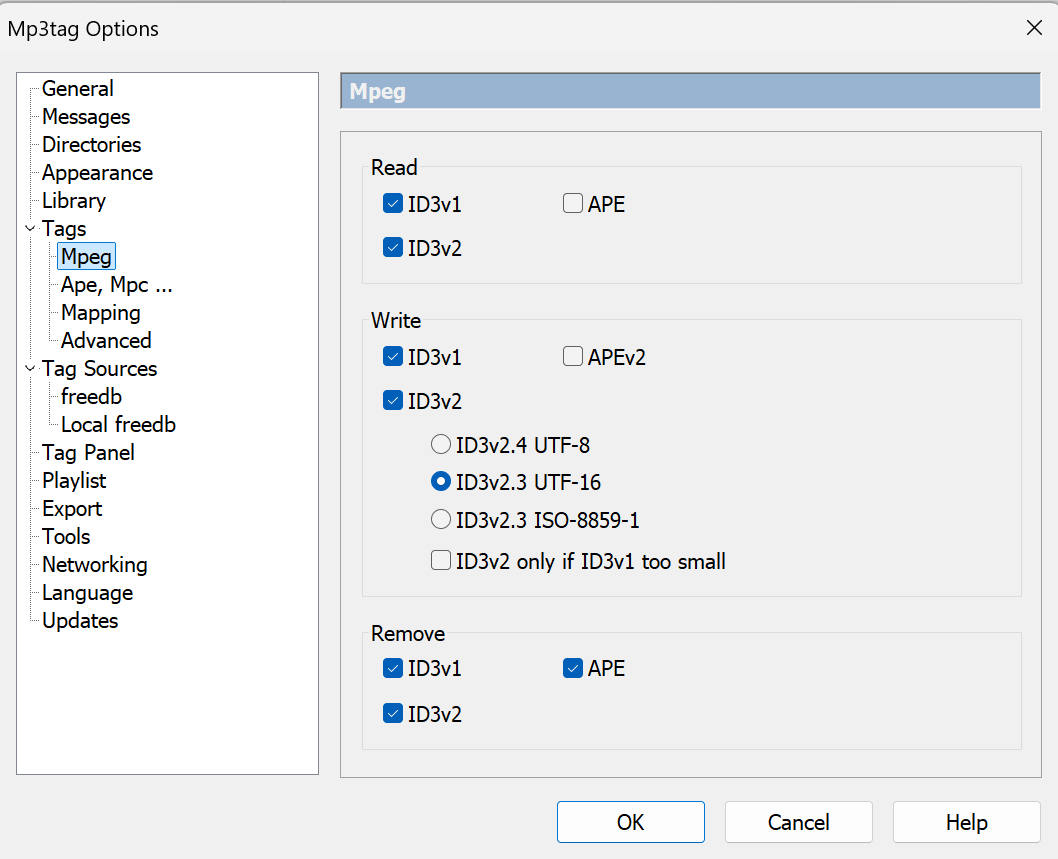1058x859 pixels.
Task: Open Help for this dialog
Action: 966,822
